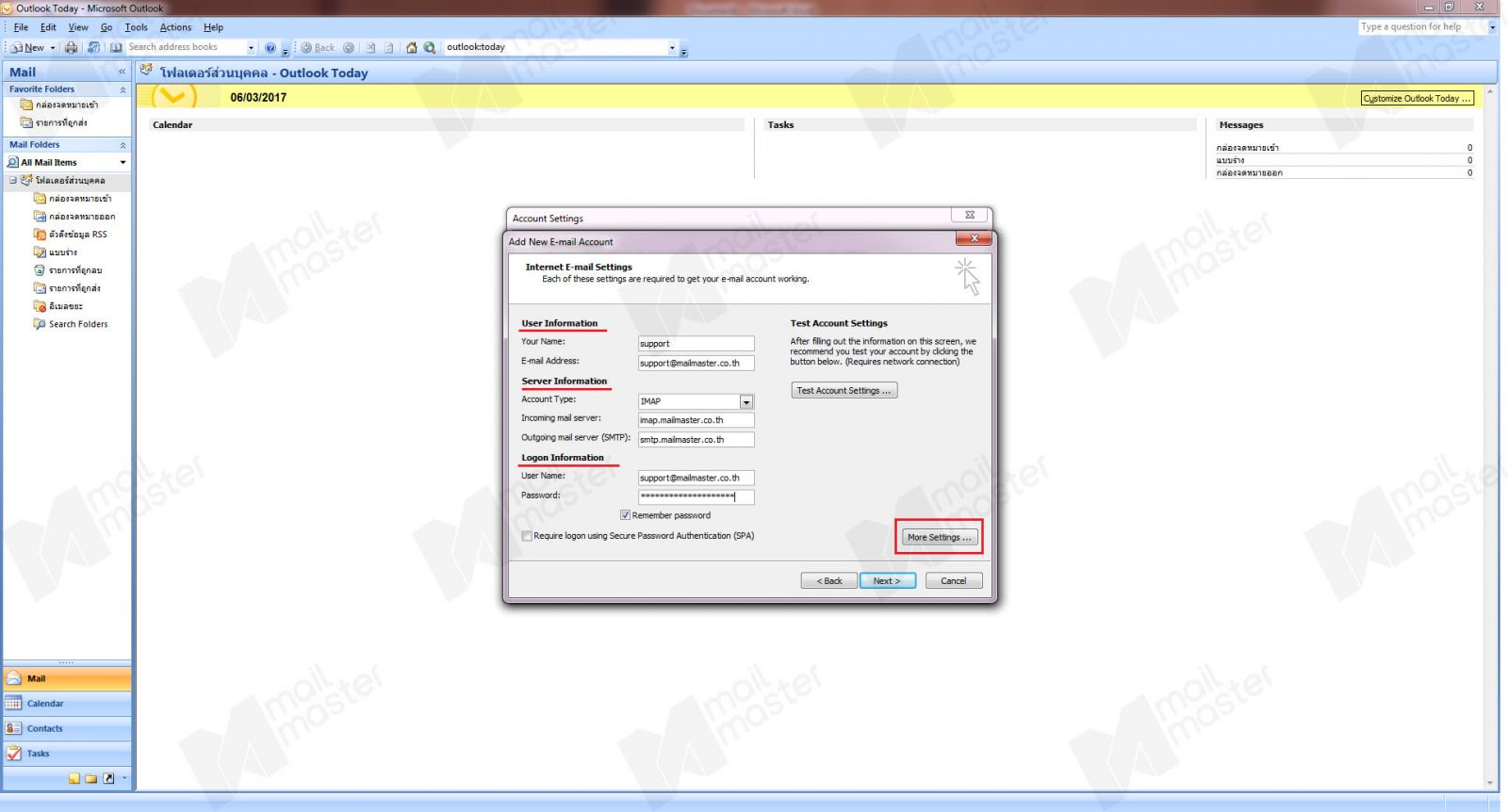The image size is (1508, 812).
Task: Click the More Settings button
Action: point(939,537)
